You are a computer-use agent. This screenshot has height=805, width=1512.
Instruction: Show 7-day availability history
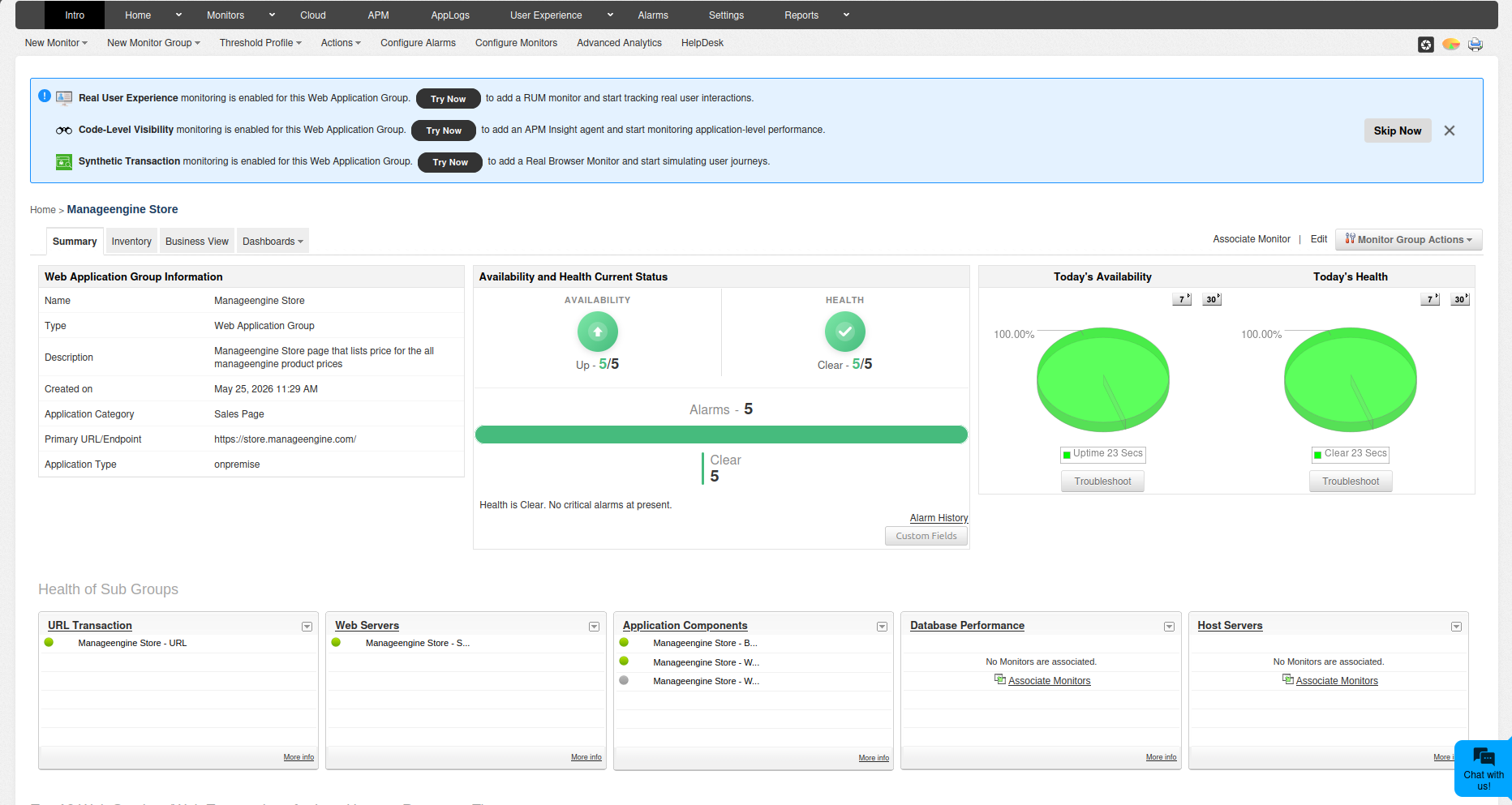1182,299
